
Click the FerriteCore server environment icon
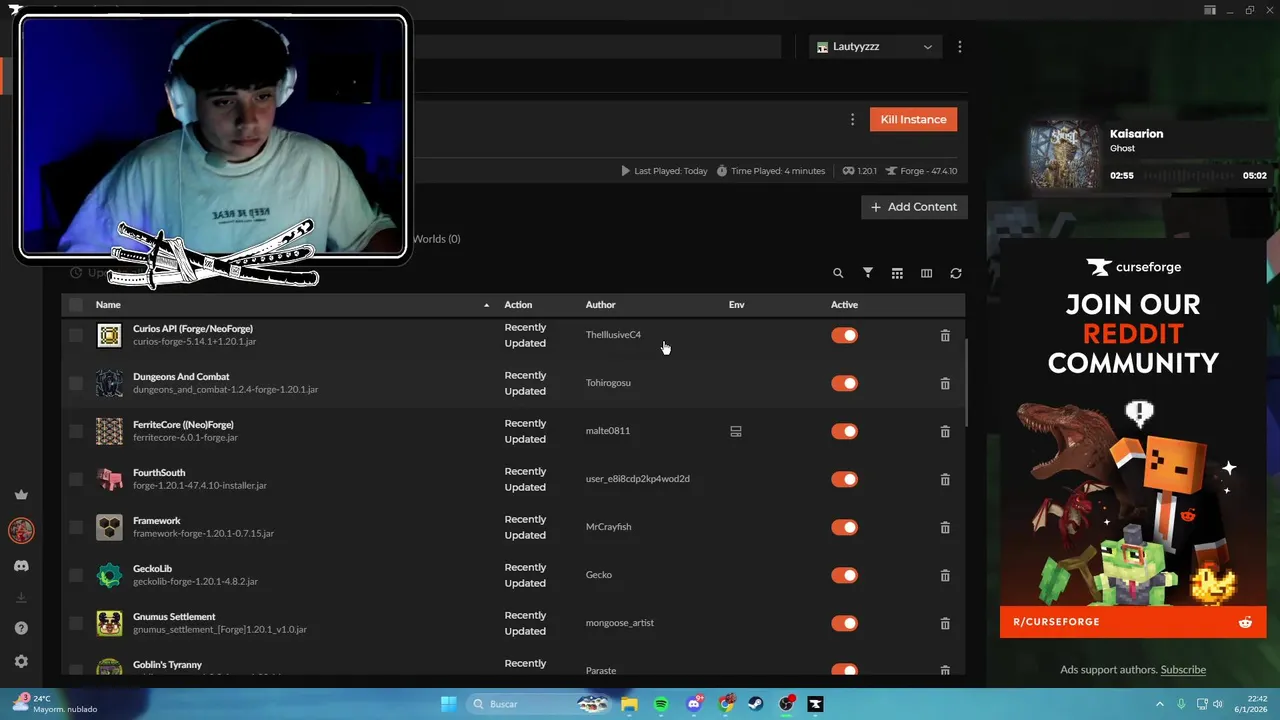[736, 432]
